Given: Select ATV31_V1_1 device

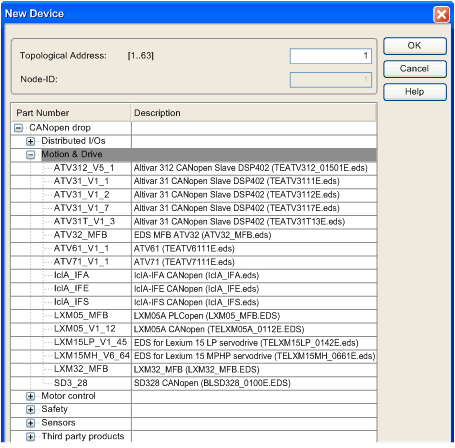Looking at the screenshot, I should 81,181.
